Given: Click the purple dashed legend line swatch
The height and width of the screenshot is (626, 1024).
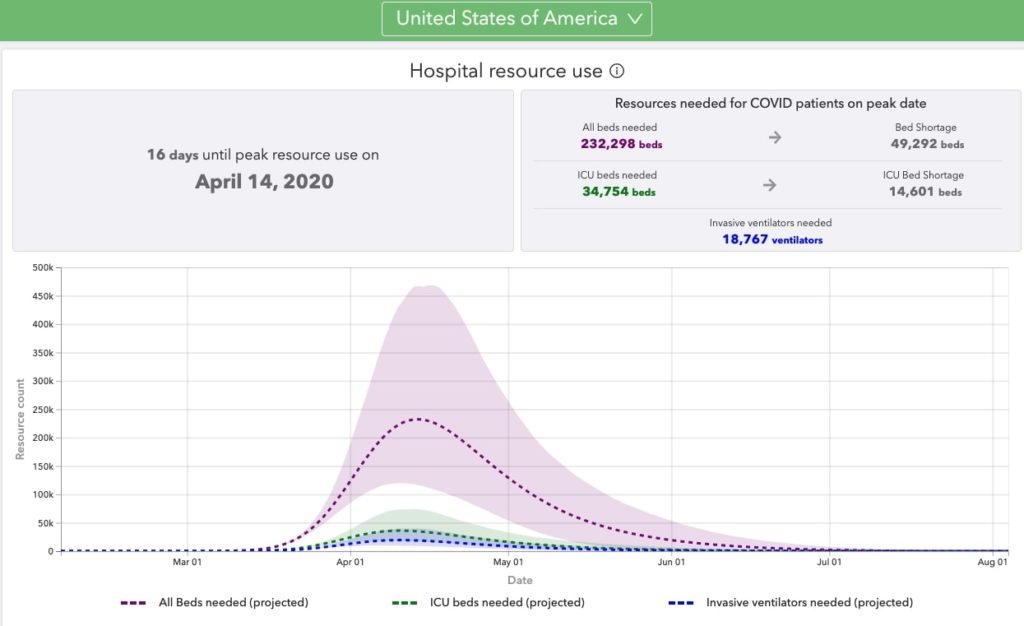Looking at the screenshot, I should 134,603.
